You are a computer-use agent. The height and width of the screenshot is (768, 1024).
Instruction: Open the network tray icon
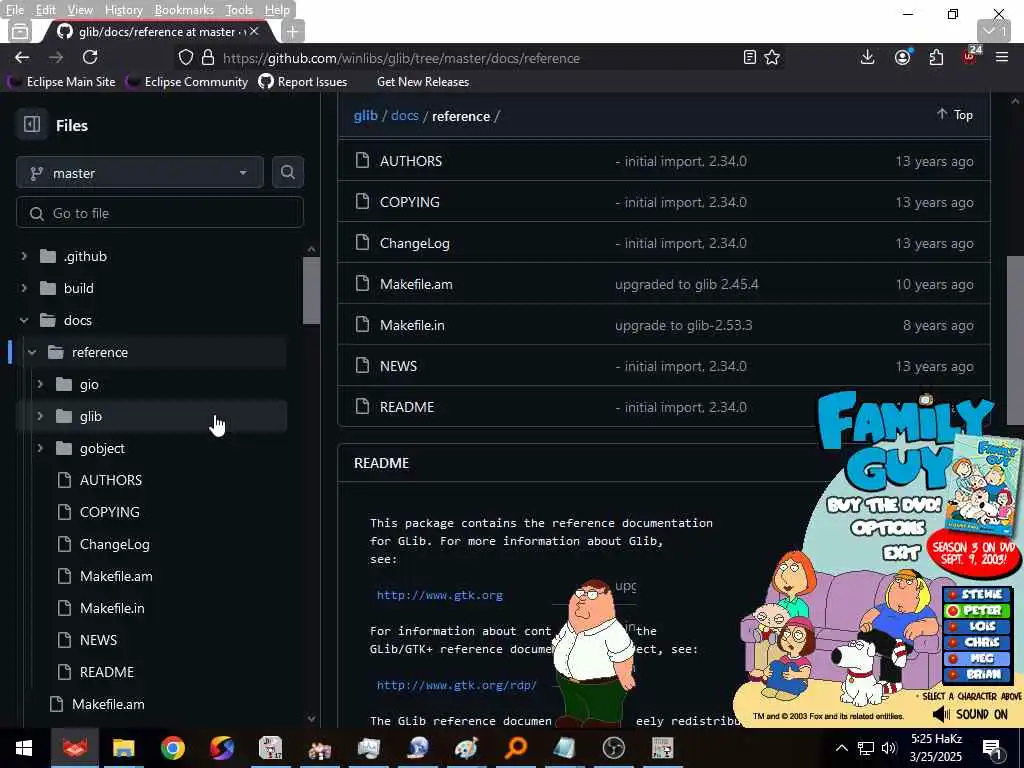(865, 748)
